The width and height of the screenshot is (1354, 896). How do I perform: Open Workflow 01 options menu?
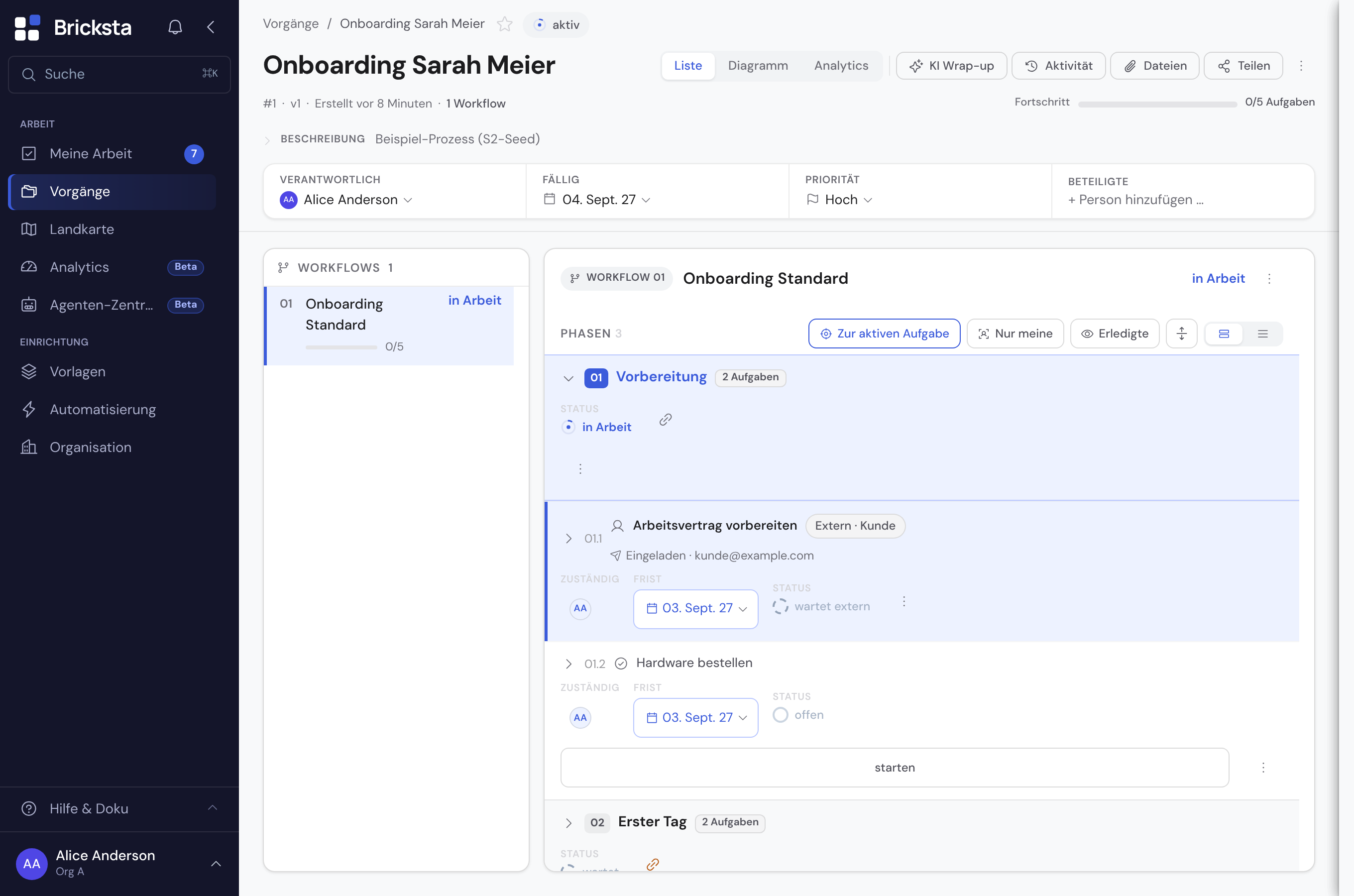(1269, 278)
